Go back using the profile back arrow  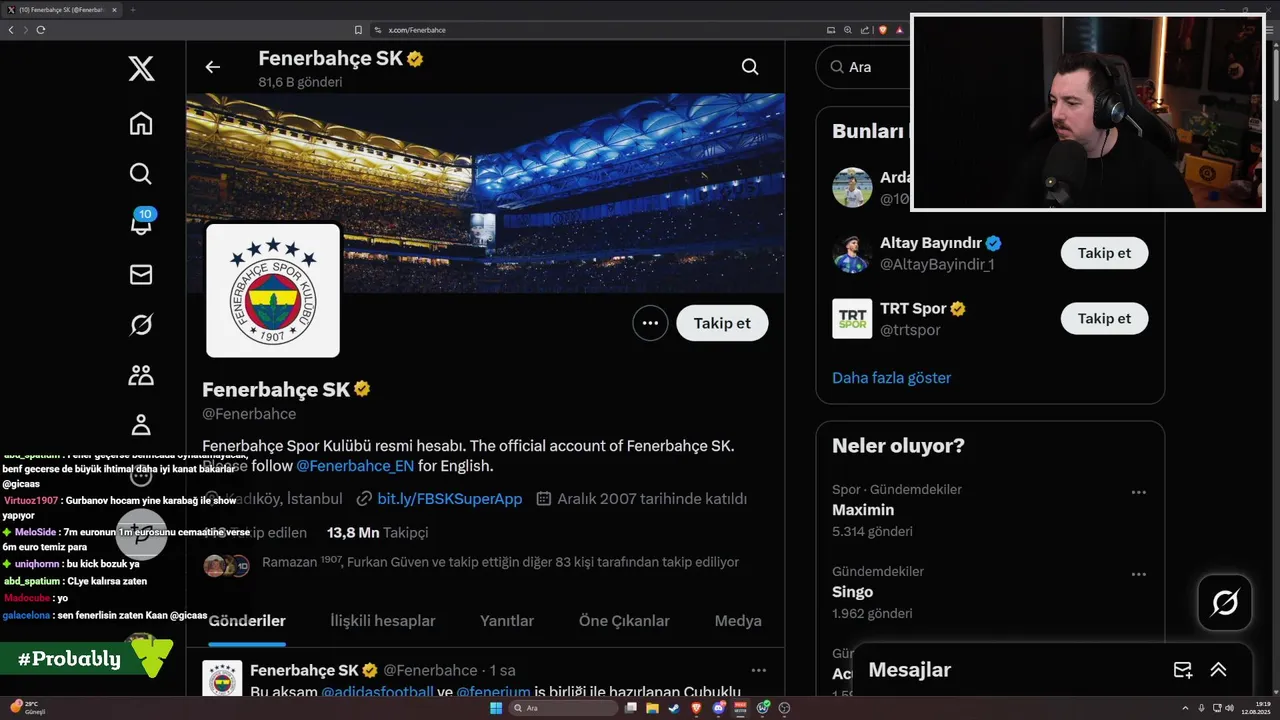coord(212,67)
